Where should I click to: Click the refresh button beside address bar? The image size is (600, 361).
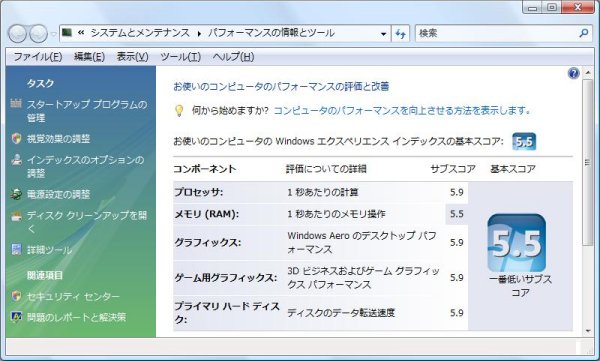pos(401,34)
